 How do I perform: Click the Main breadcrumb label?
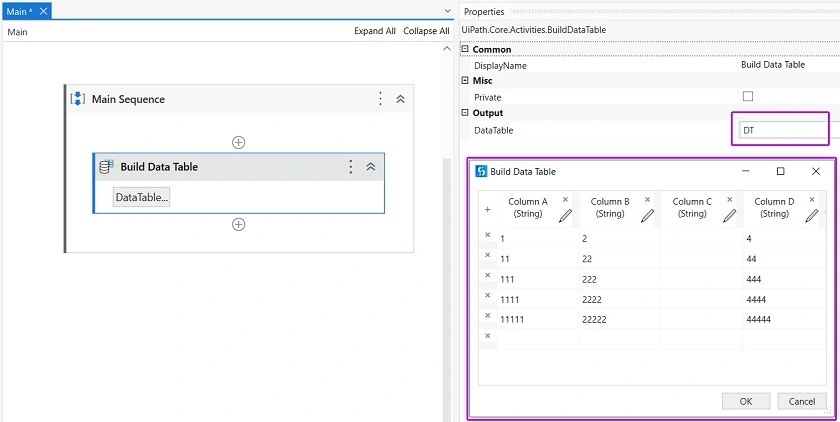click(x=17, y=32)
